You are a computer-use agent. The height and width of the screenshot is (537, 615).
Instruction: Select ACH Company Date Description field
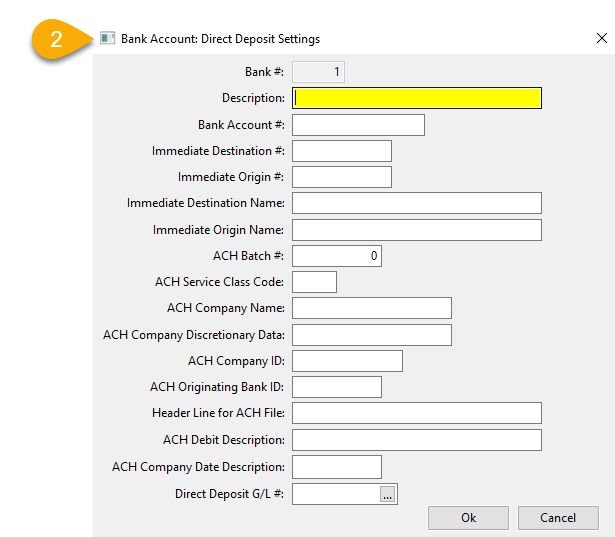[337, 467]
